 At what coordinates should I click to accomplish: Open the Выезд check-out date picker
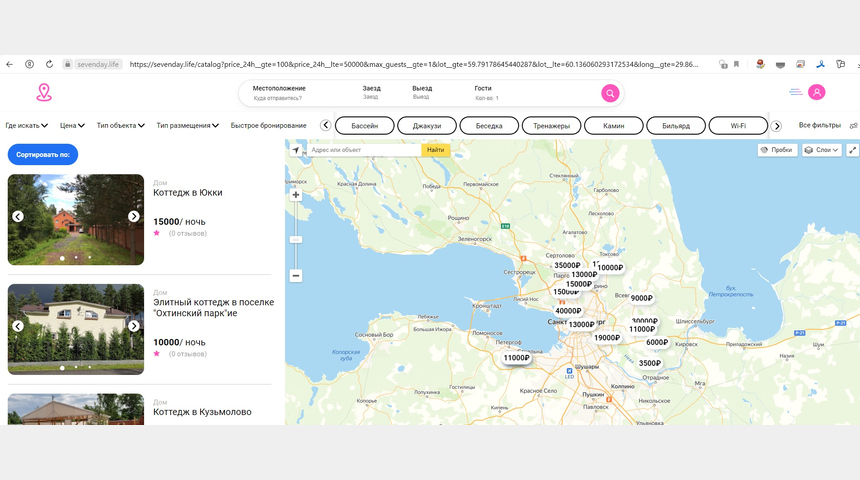pyautogui.click(x=422, y=92)
